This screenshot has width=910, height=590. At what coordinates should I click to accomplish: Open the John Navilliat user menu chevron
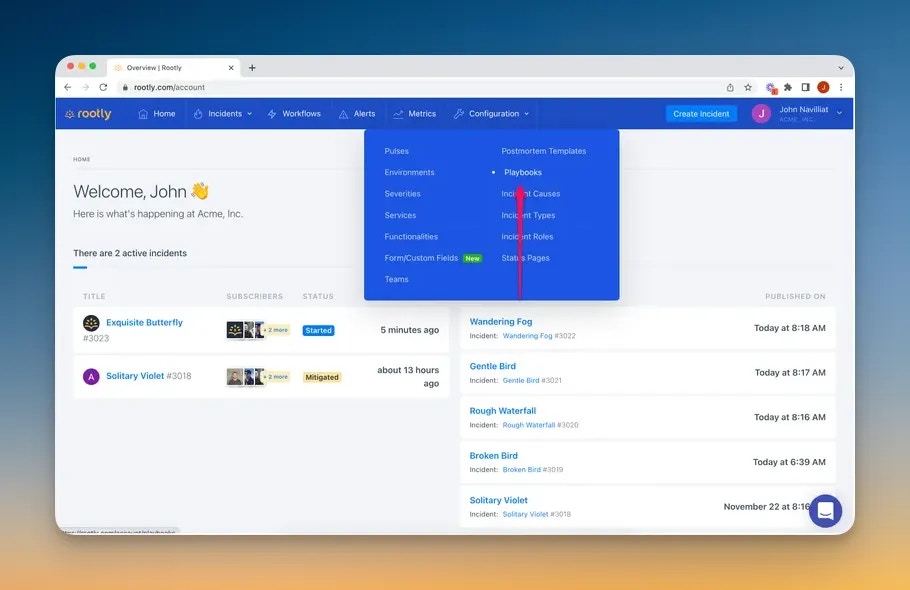point(839,113)
